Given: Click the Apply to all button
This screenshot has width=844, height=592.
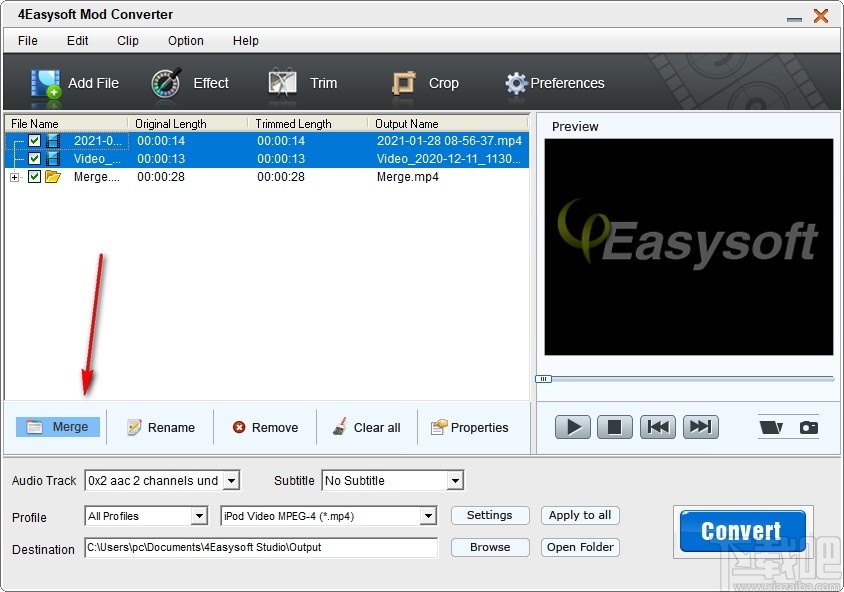Looking at the screenshot, I should tap(580, 516).
